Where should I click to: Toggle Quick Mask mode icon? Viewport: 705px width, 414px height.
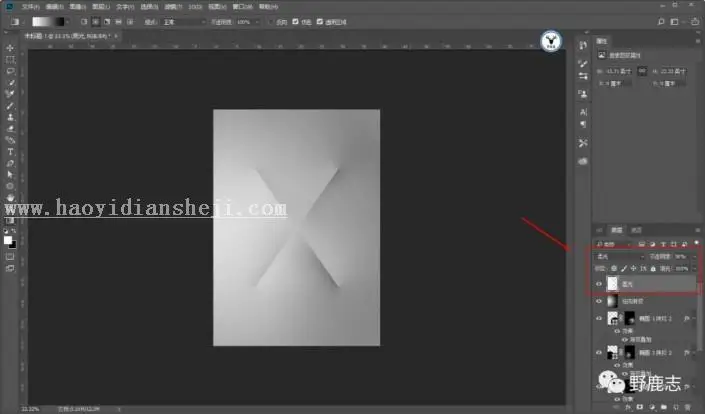10,257
